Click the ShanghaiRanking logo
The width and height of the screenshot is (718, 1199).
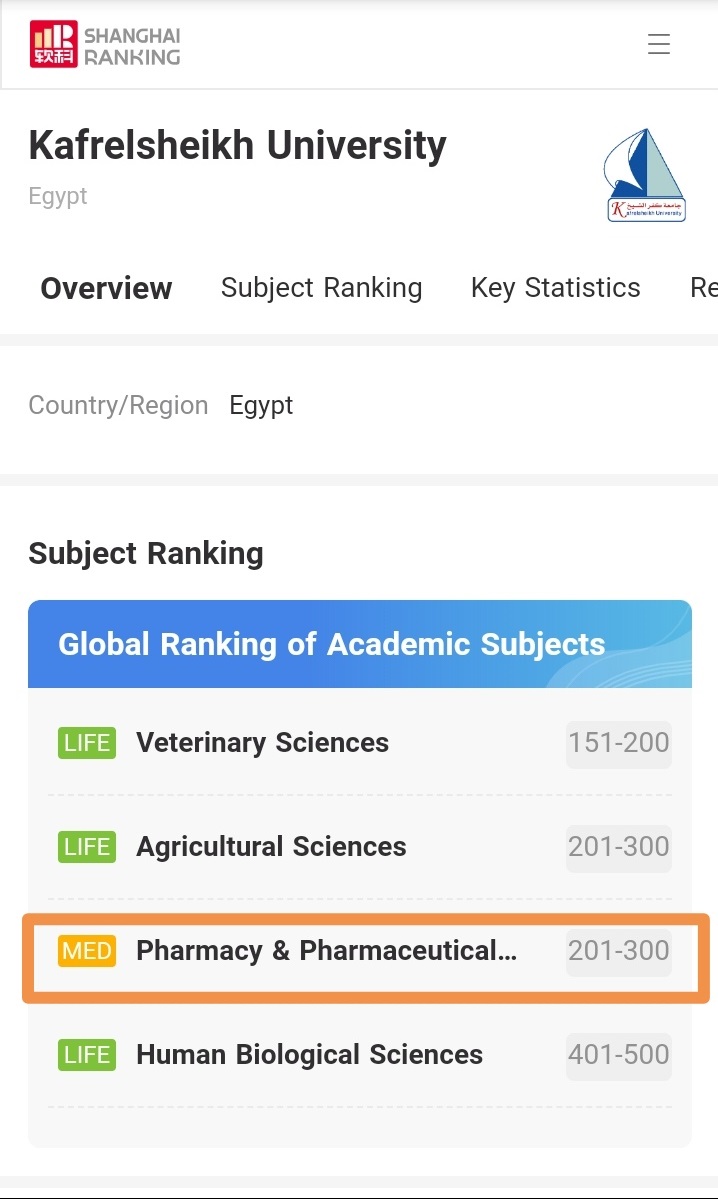pyautogui.click(x=105, y=45)
